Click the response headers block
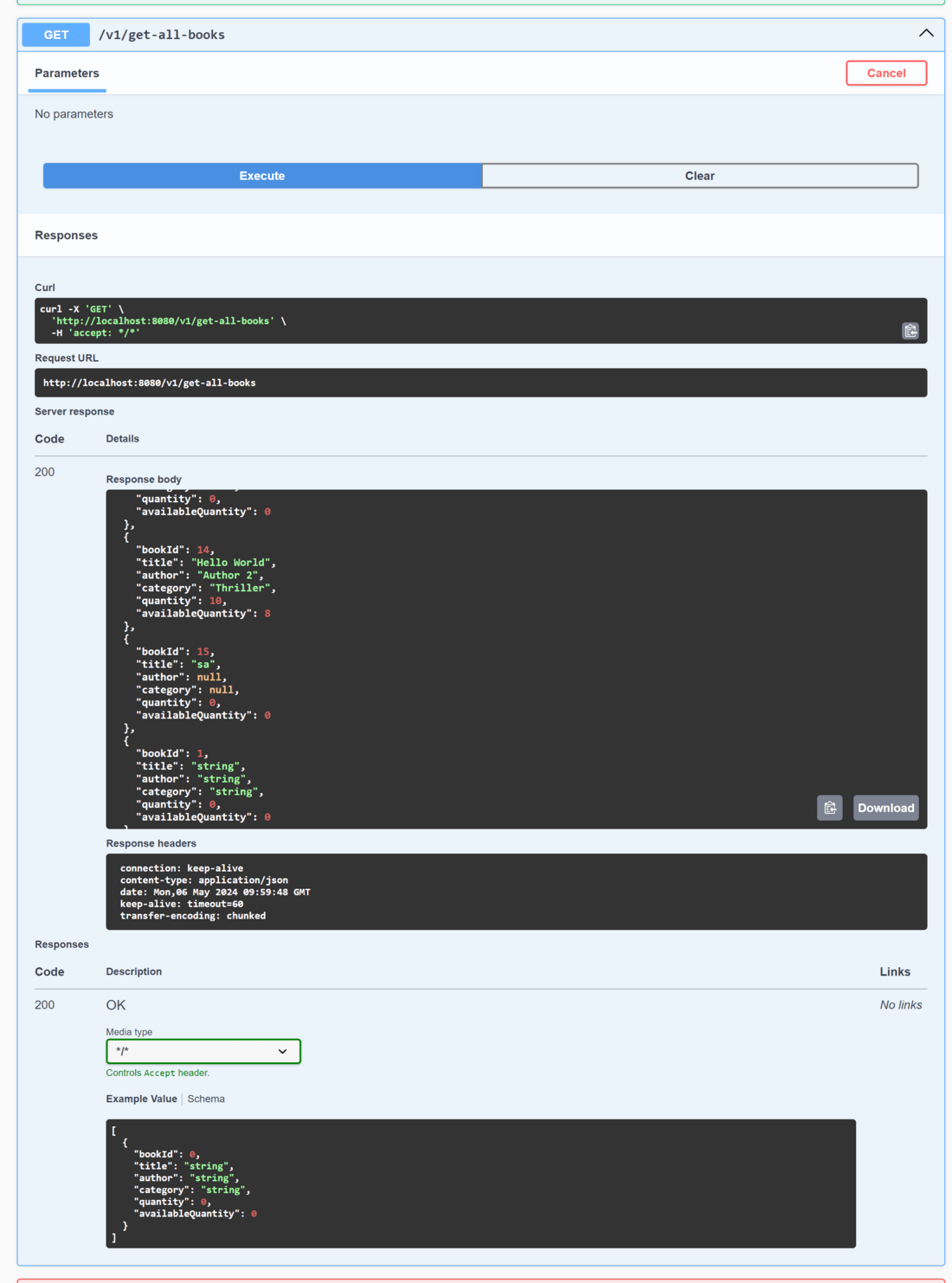Screen dimensions: 952x1283 [x=516, y=892]
